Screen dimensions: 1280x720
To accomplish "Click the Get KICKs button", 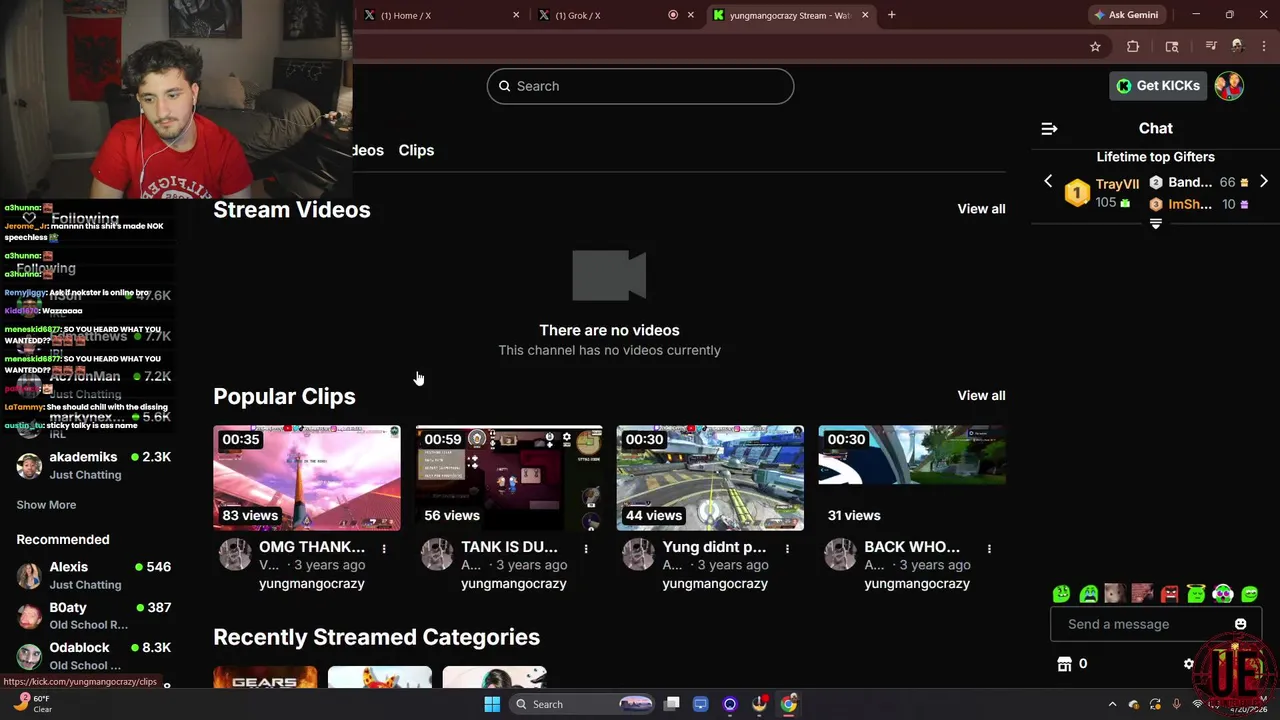I will click(1159, 86).
